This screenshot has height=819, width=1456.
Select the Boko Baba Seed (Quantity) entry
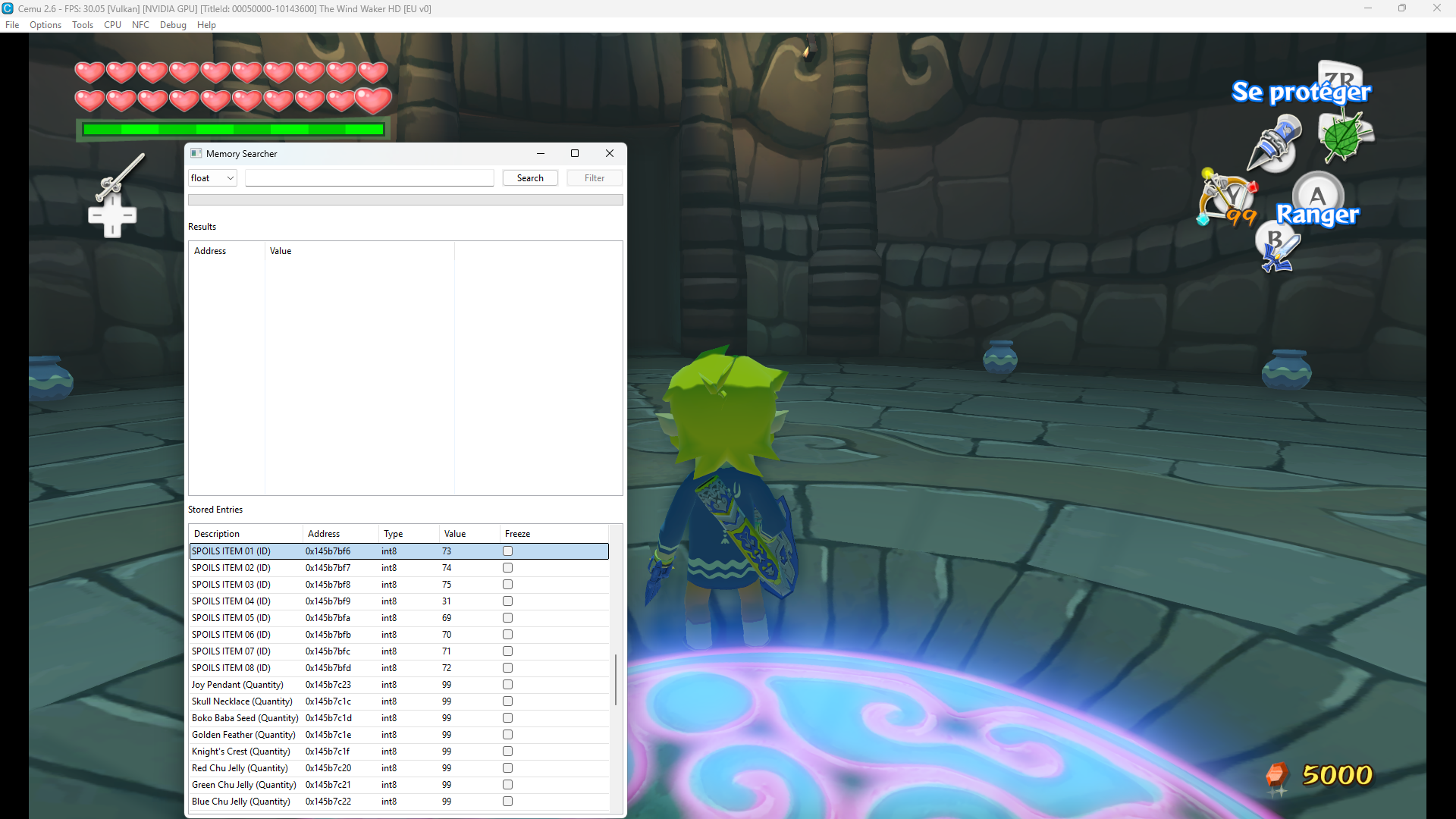[x=399, y=718]
